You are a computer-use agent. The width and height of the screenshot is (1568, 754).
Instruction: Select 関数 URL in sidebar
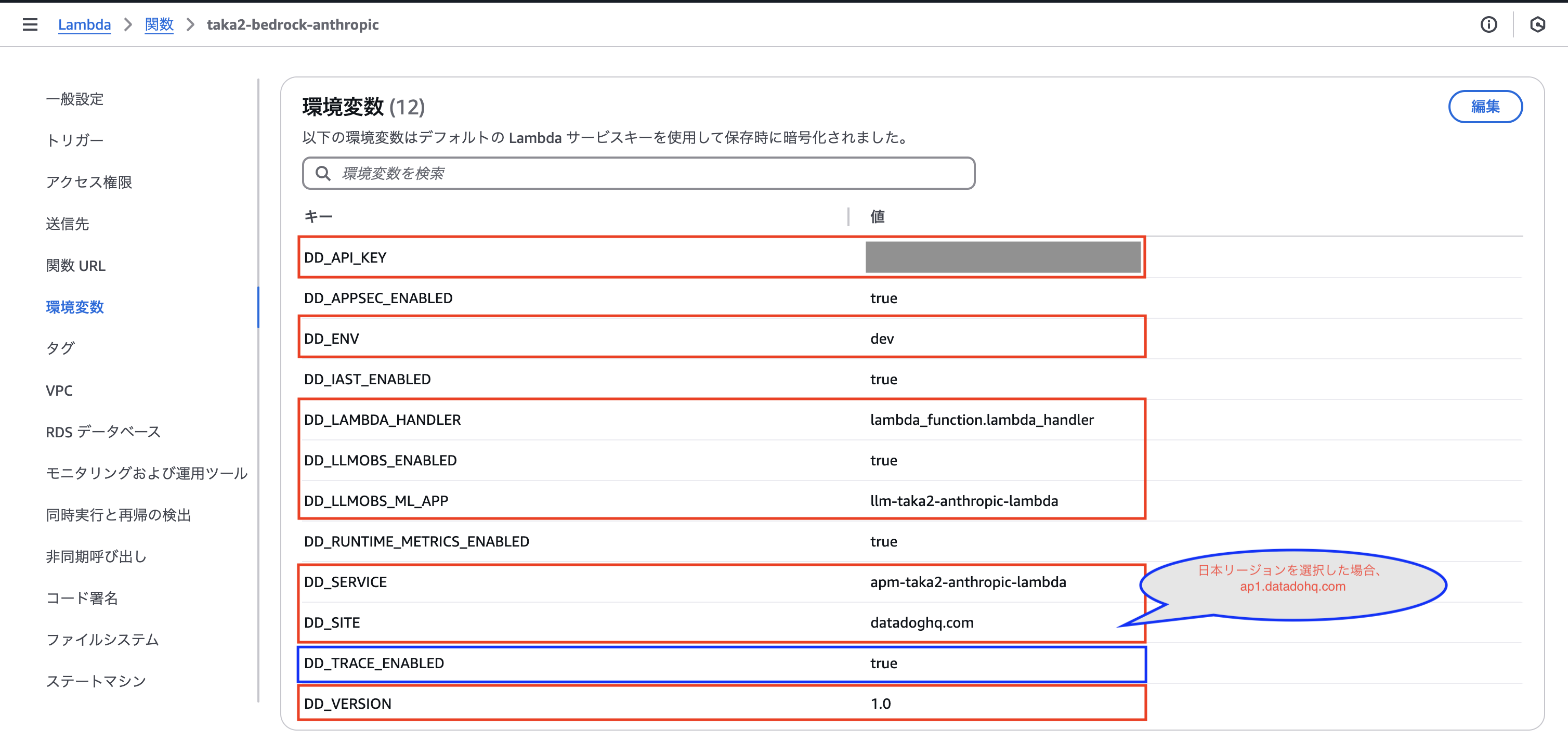click(x=75, y=266)
